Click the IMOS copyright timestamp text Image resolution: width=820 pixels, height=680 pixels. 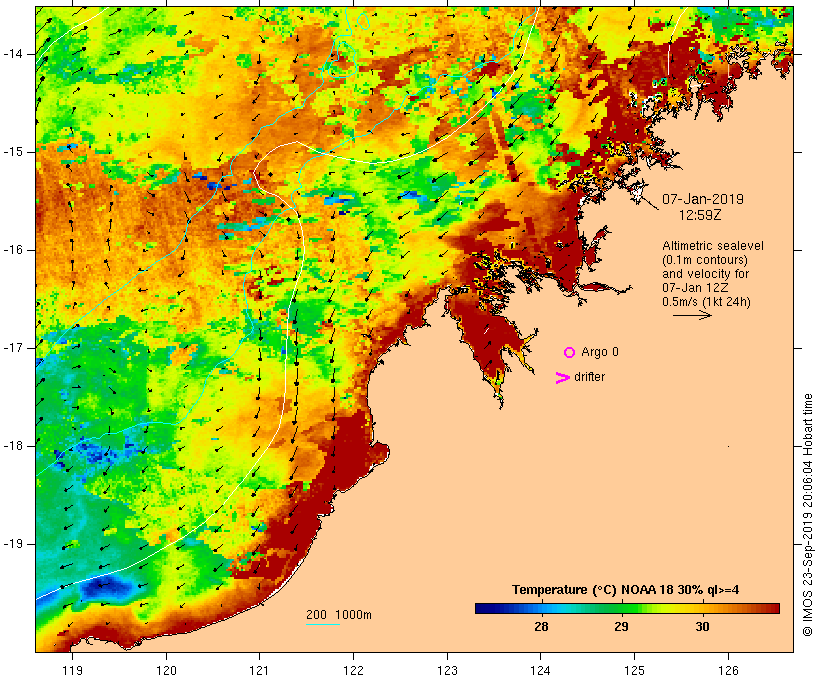click(x=807, y=515)
